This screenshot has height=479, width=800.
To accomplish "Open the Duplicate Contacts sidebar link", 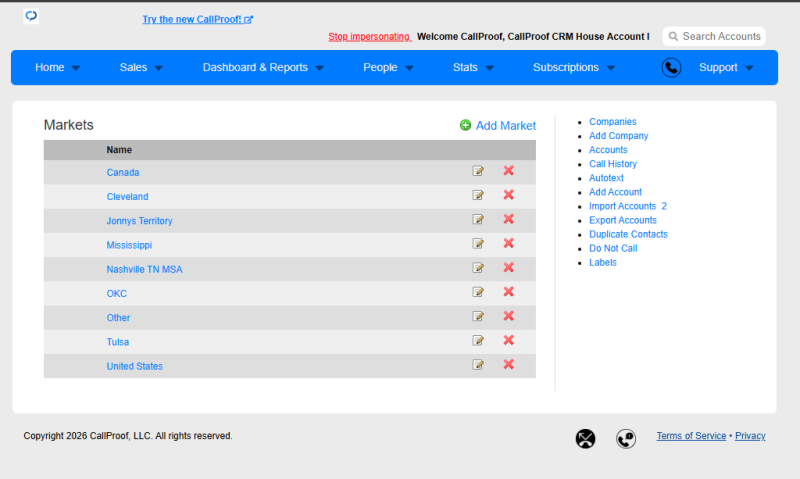I will 628,234.
